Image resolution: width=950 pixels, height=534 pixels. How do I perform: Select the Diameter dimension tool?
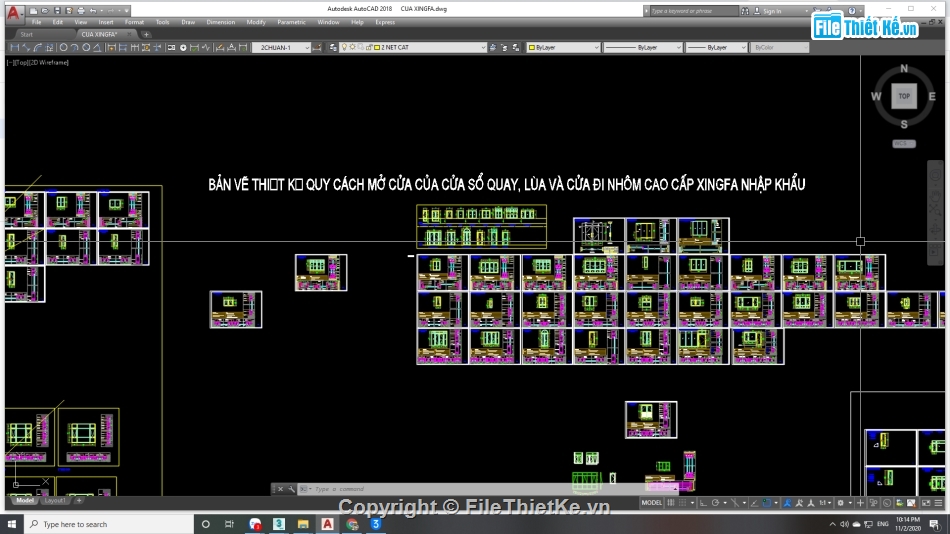tap(86, 47)
